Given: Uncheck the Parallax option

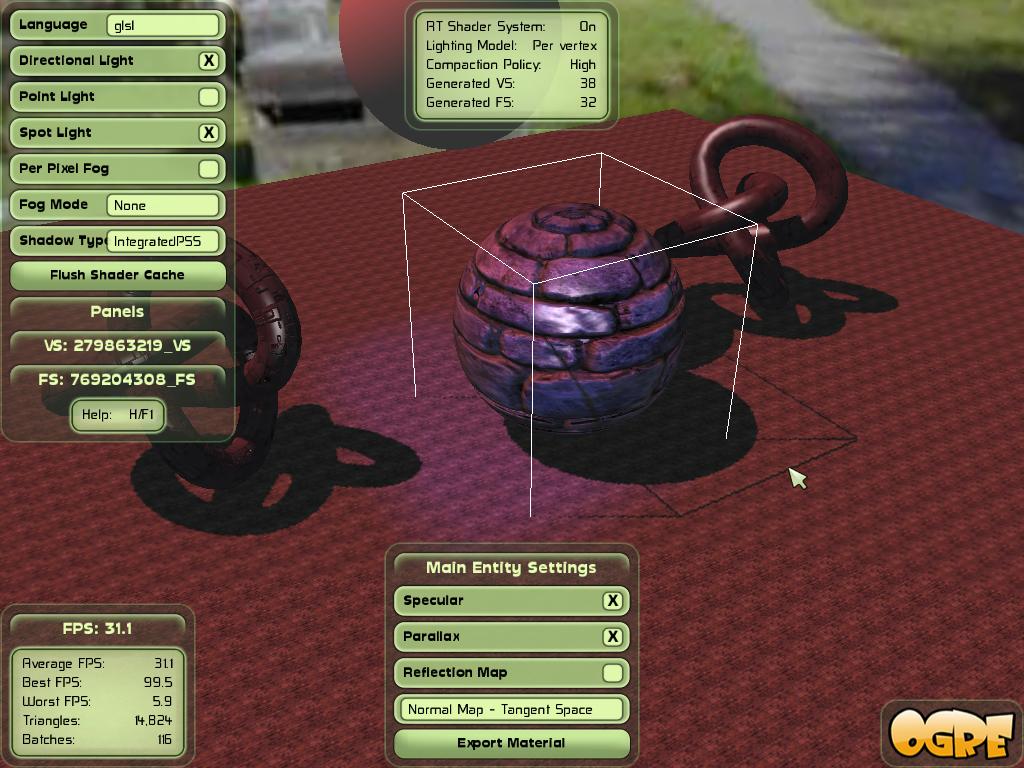Looking at the screenshot, I should tap(612, 637).
